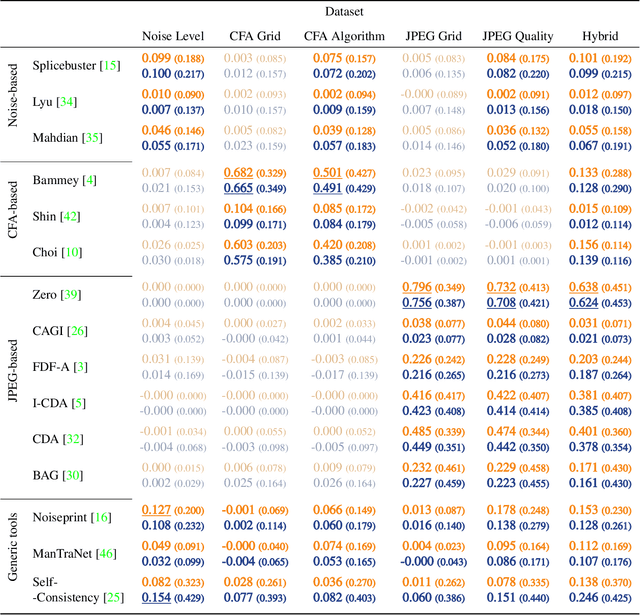Select underlined value 0.732 under JPEG Quality

[x=501, y=287]
